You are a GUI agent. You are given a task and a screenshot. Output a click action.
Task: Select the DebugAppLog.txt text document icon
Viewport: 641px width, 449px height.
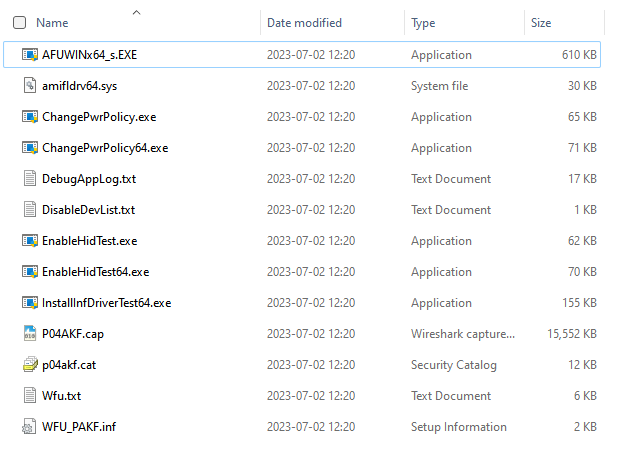pyautogui.click(x=30, y=179)
